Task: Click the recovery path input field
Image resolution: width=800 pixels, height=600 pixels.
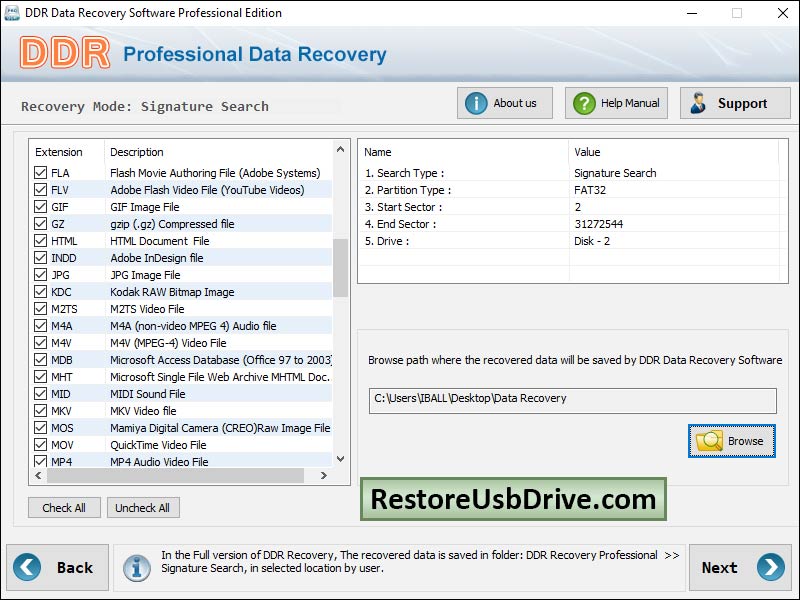Action: coord(572,401)
